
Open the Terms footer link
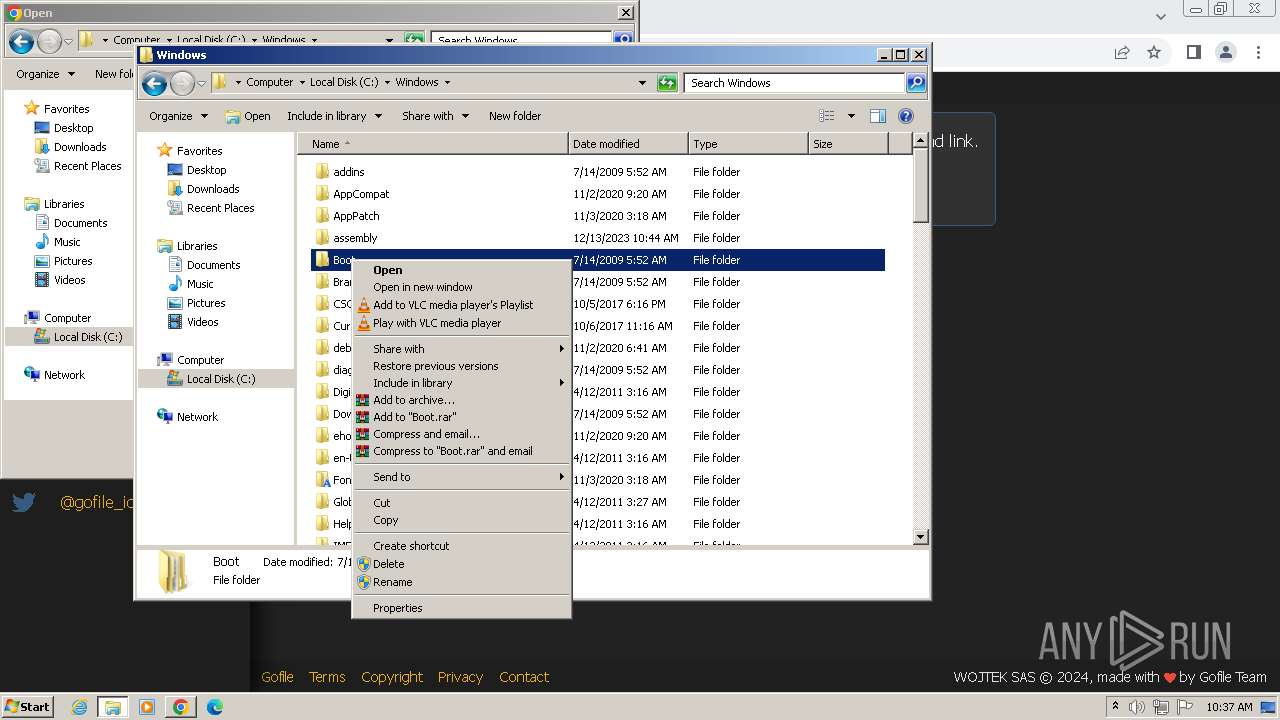[327, 677]
